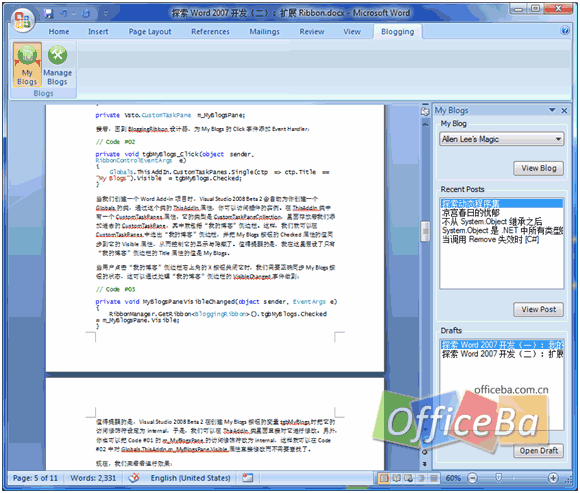Click the ruler toggle icon above scrollbar
This screenshot has height=493, width=580.
point(425,111)
